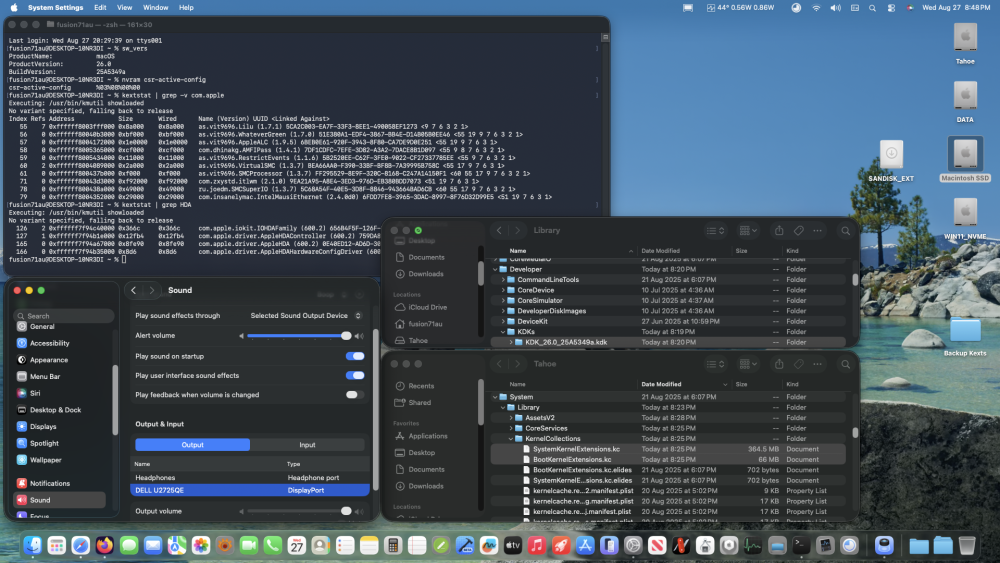Open the Music app in the Dock
1000x563 pixels.
click(537, 545)
